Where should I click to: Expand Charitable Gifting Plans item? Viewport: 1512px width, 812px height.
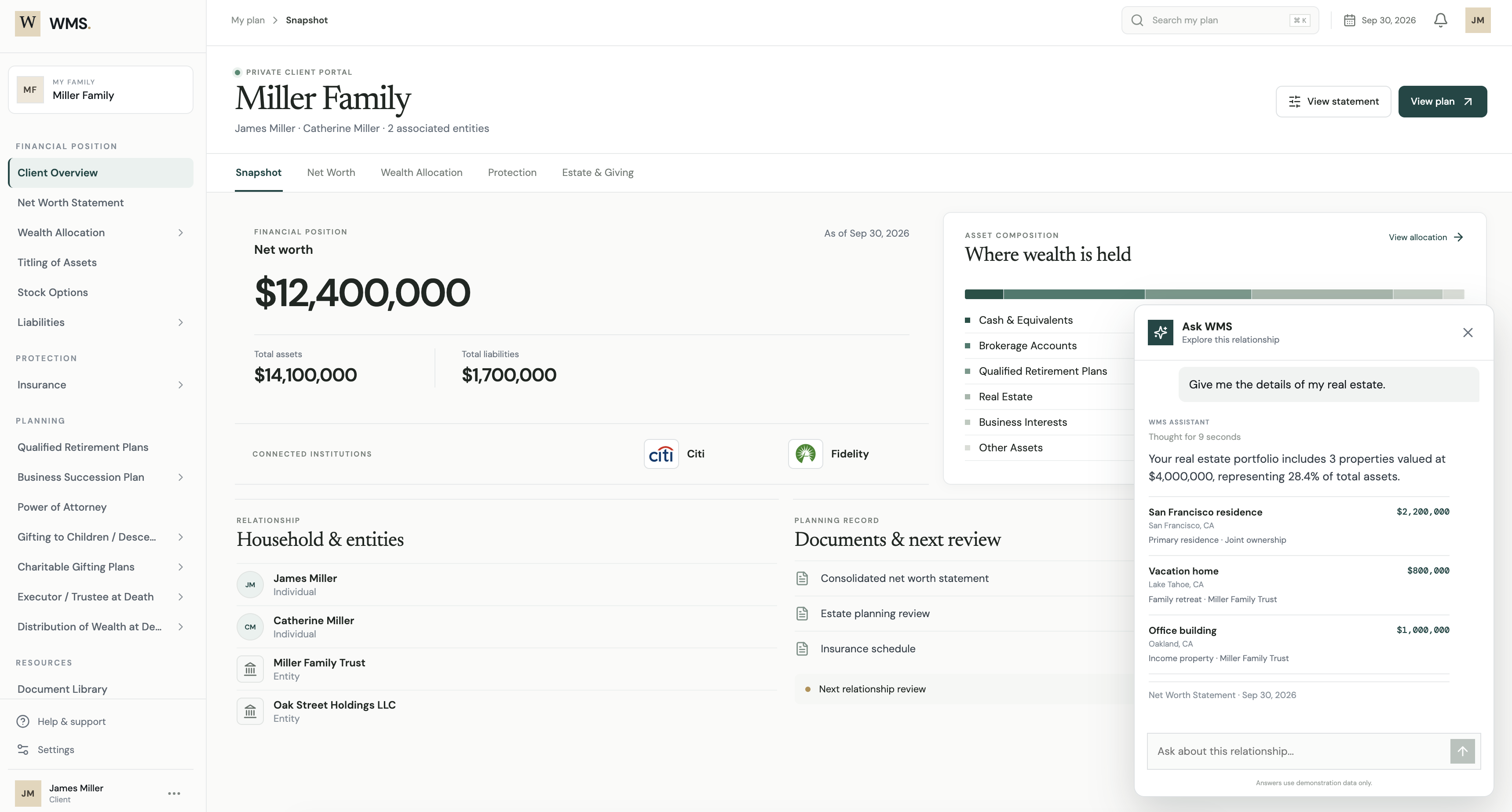180,567
